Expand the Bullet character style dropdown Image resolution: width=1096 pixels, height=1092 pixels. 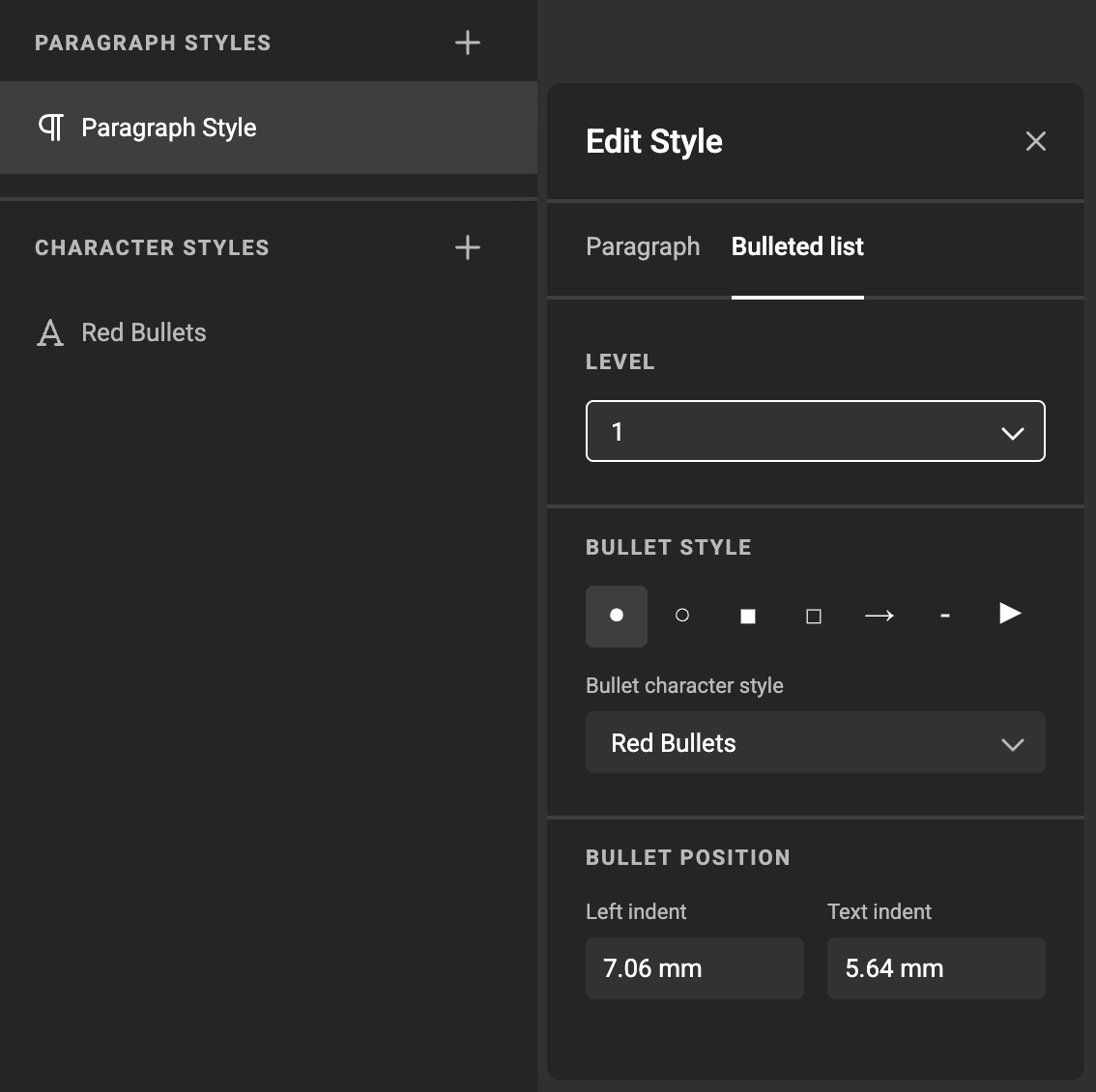click(x=815, y=743)
